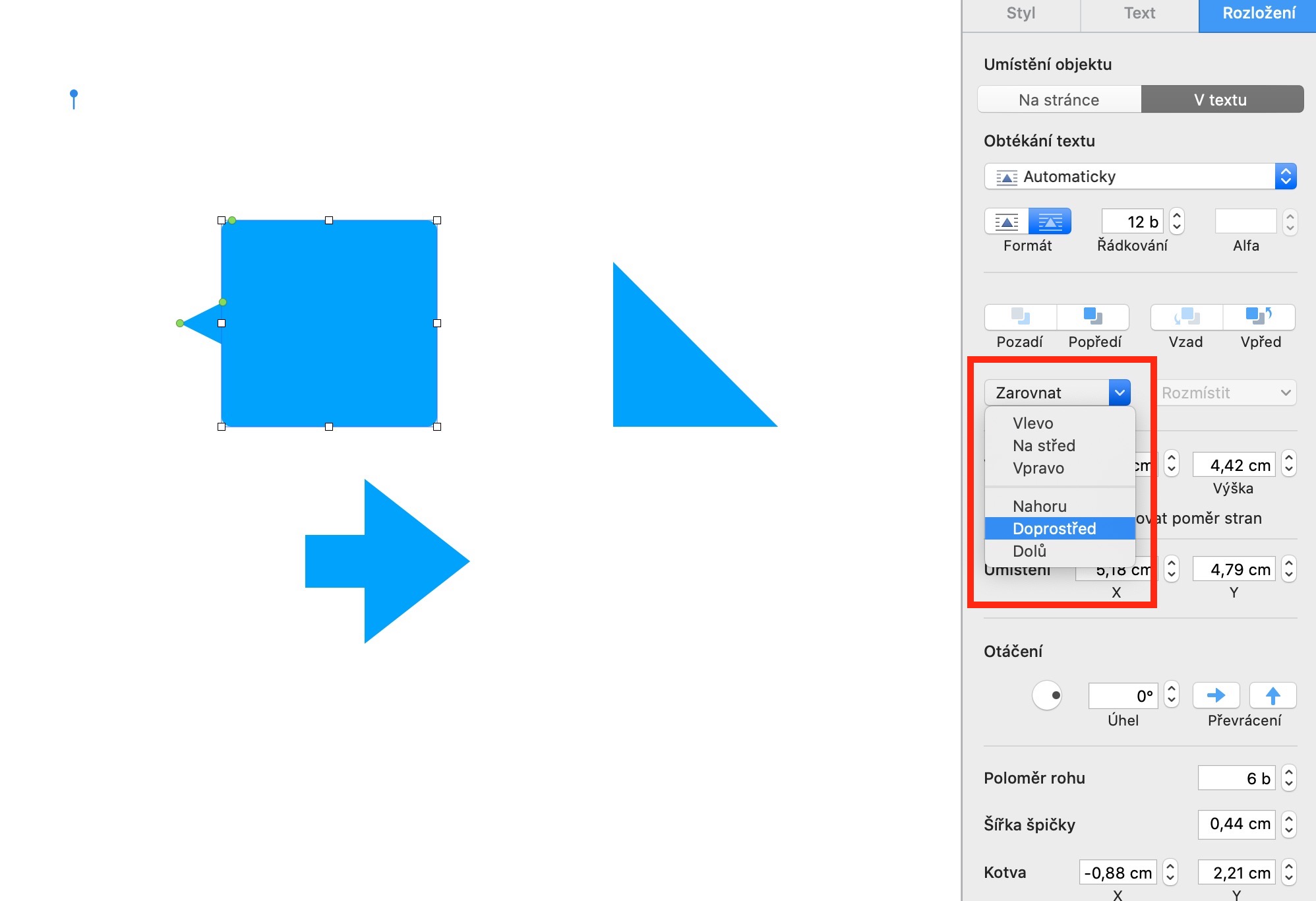Click the Vpřed bring forward icon
The image size is (1316, 901).
tap(1259, 317)
